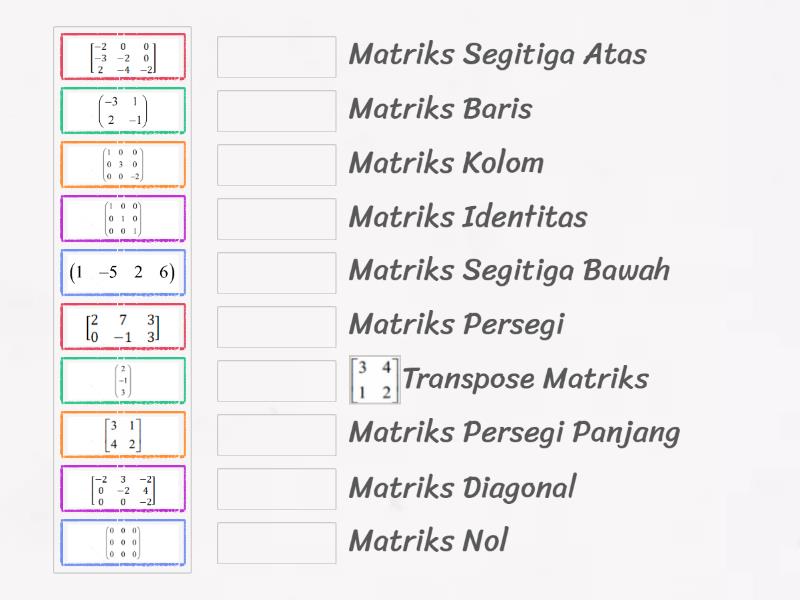
Task: Click answer slot for Matriks Segitiga Atas
Action: coord(277,57)
